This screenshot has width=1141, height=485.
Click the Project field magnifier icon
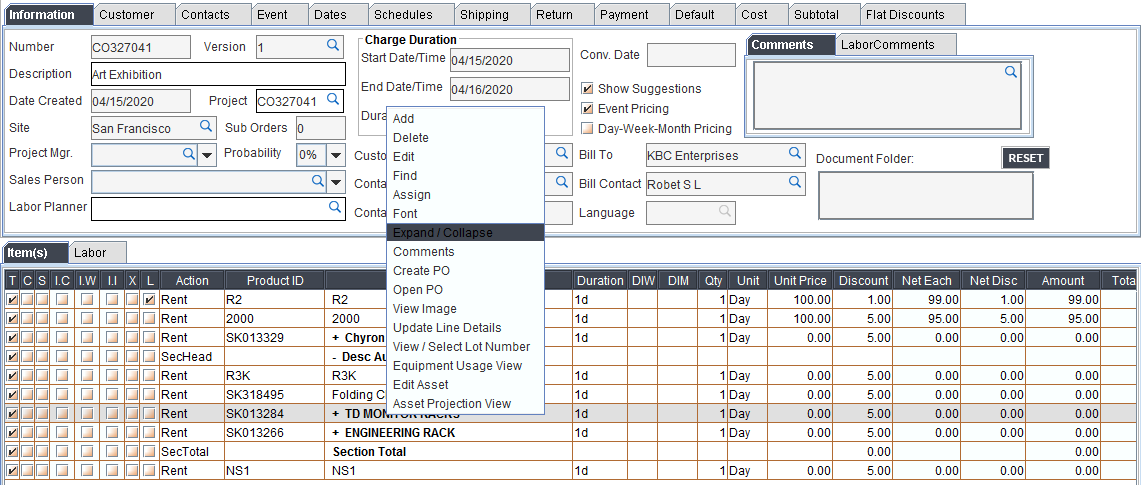(x=333, y=100)
